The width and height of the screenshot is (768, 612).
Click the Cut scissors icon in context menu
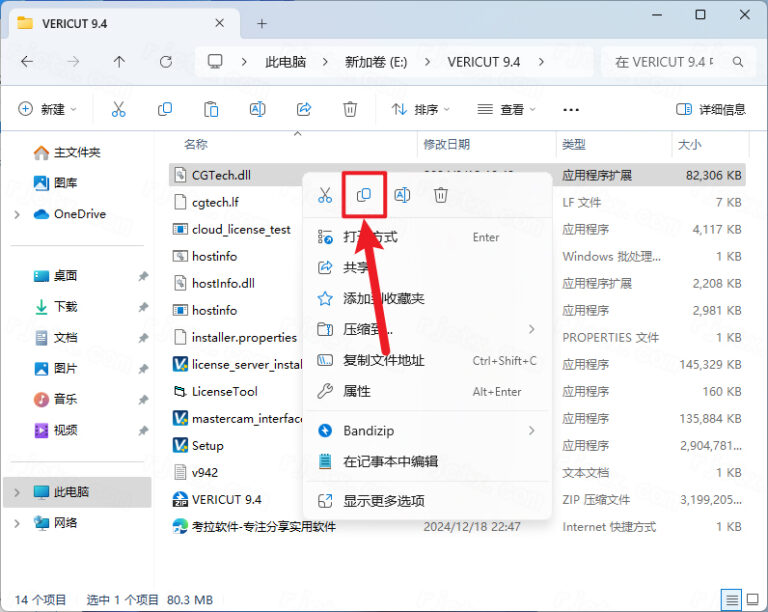tap(325, 195)
